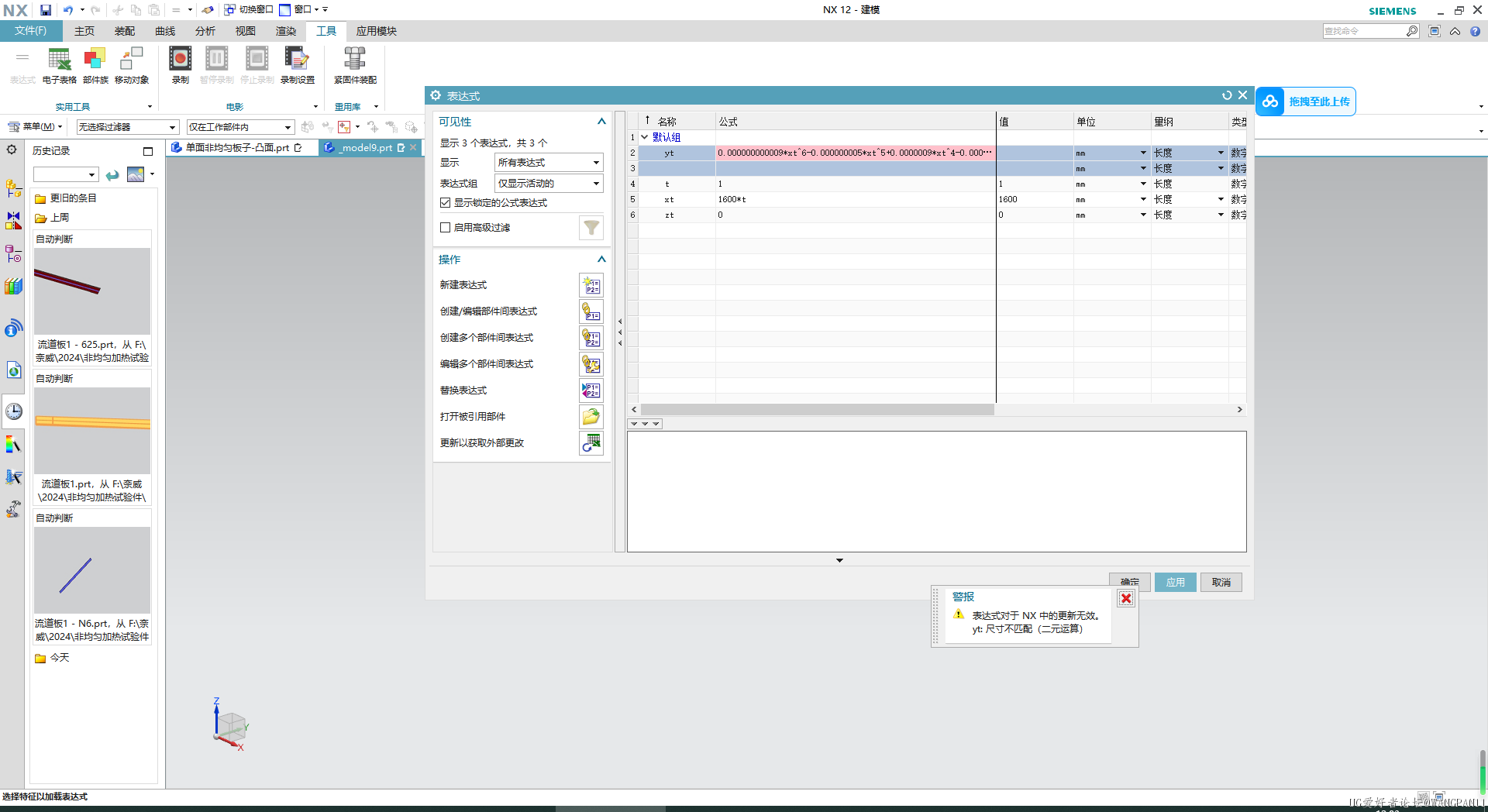
Task: Open the 紧固件装配 fastener assembly tool
Action: (x=355, y=65)
